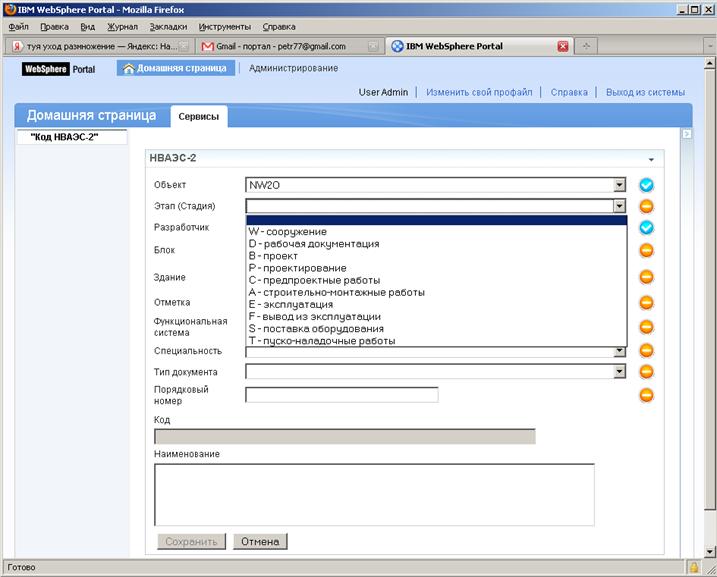The height and width of the screenshot is (577, 717).
Task: Open the new tab button in Firefox
Action: pos(586,46)
